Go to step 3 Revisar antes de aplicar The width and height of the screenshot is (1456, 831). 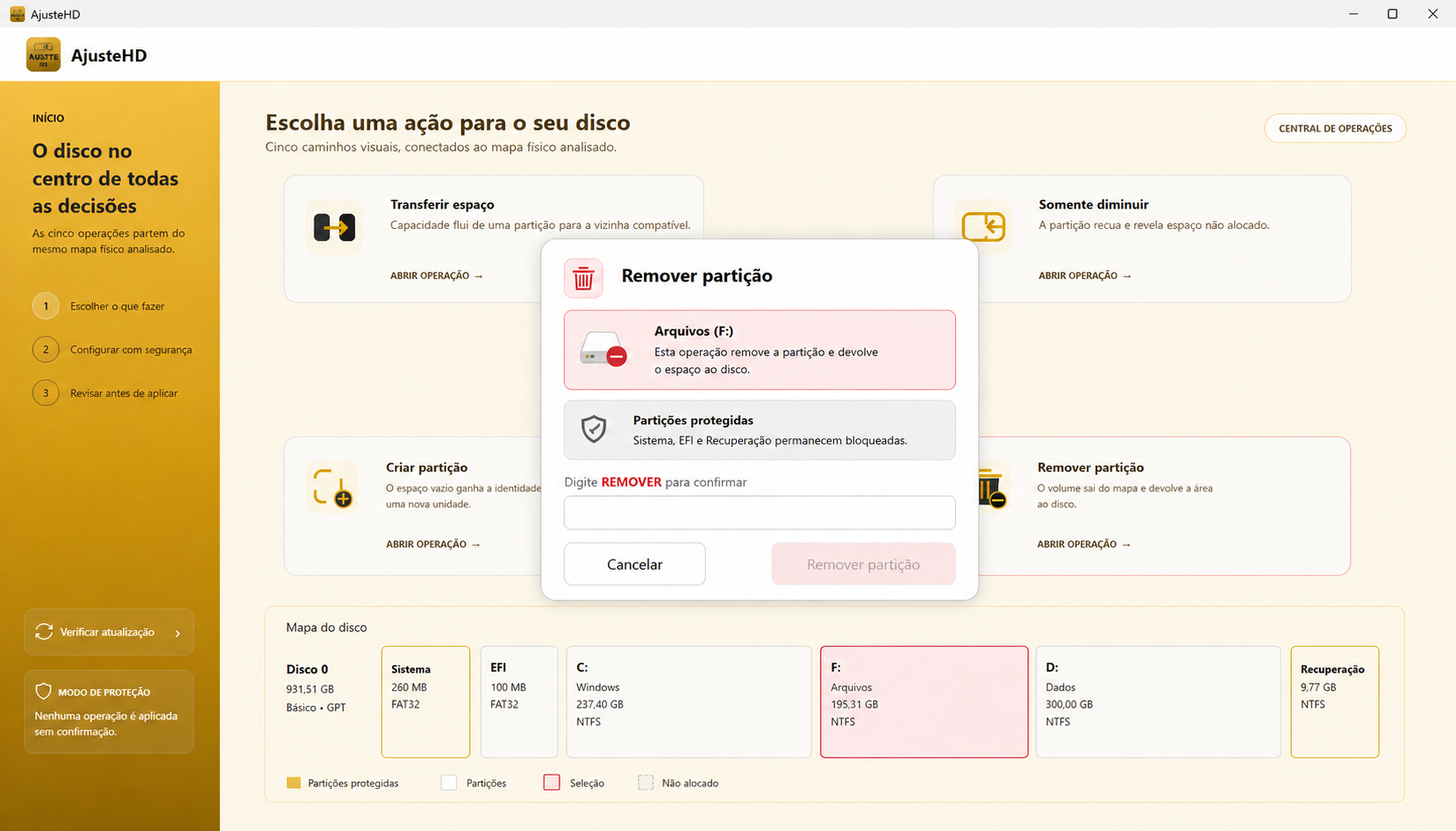click(105, 394)
